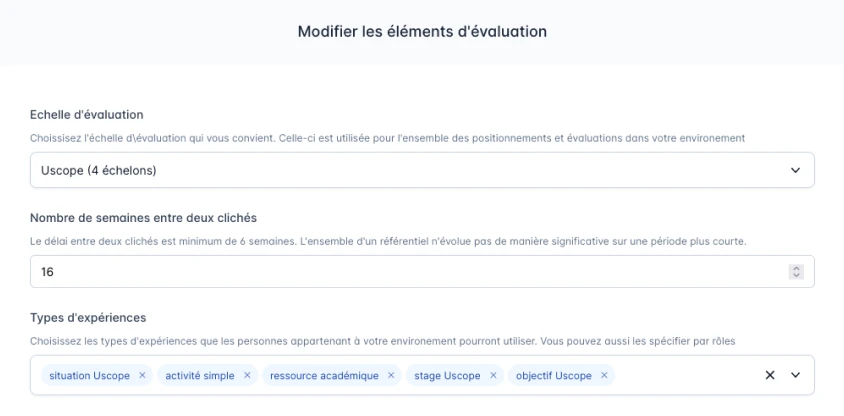Viewport: 844px width, 416px height.
Task: Click the "Types d'expériences" field label
Action: point(88,318)
